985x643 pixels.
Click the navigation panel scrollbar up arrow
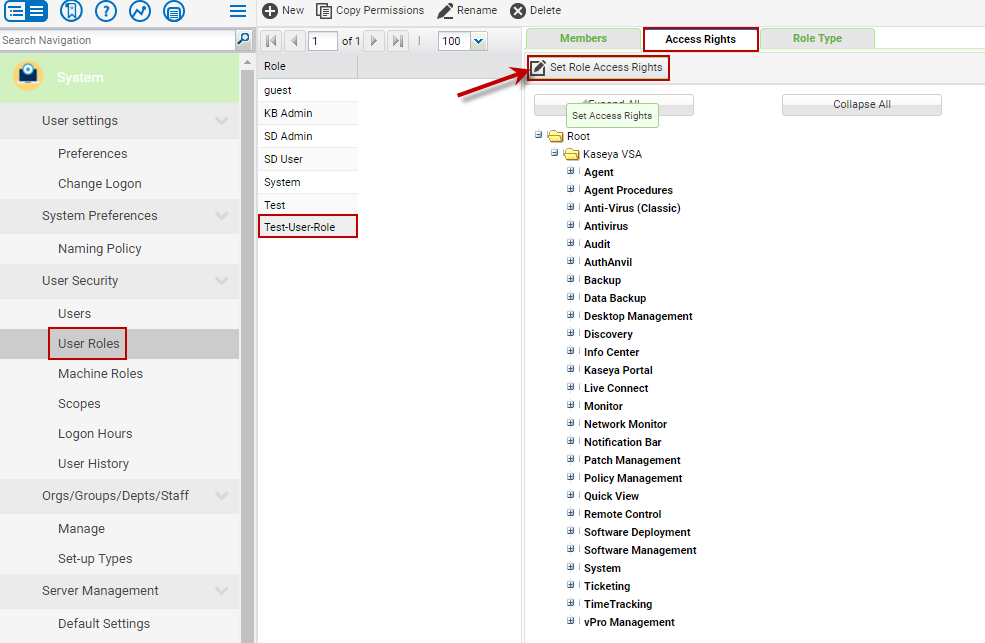coord(247,62)
